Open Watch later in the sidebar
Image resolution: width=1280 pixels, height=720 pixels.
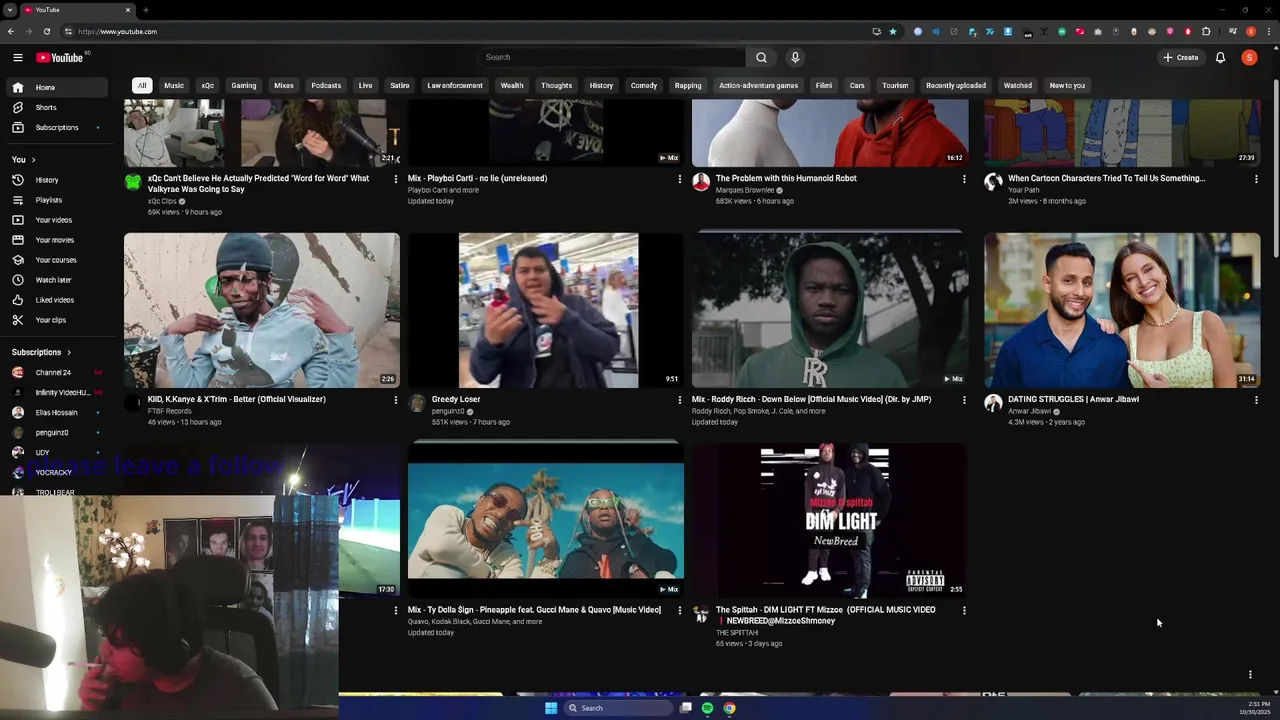coord(58,280)
